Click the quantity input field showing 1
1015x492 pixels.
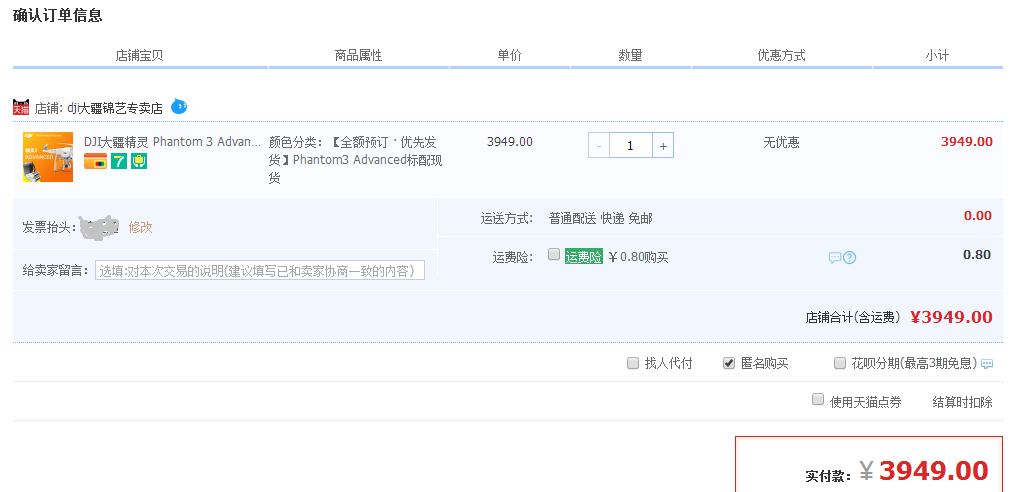tap(630, 146)
